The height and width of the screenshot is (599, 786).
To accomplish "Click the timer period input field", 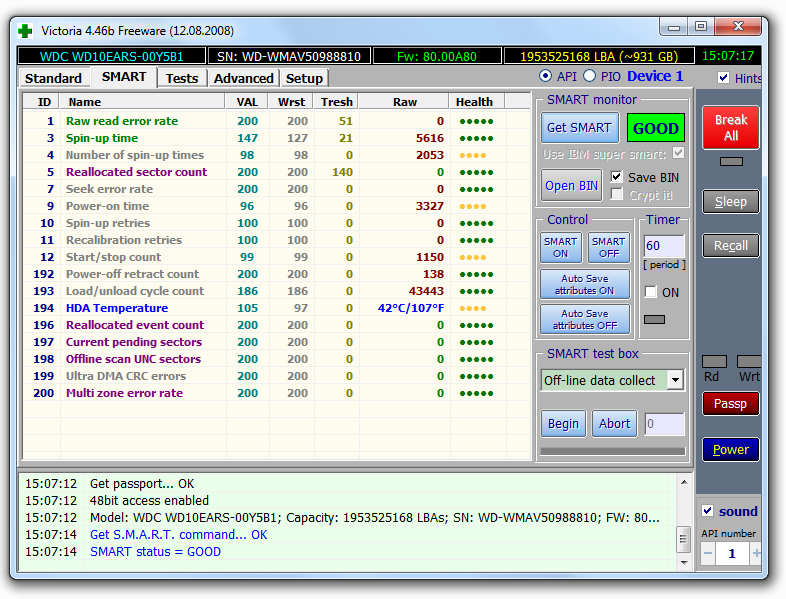I will 664,246.
